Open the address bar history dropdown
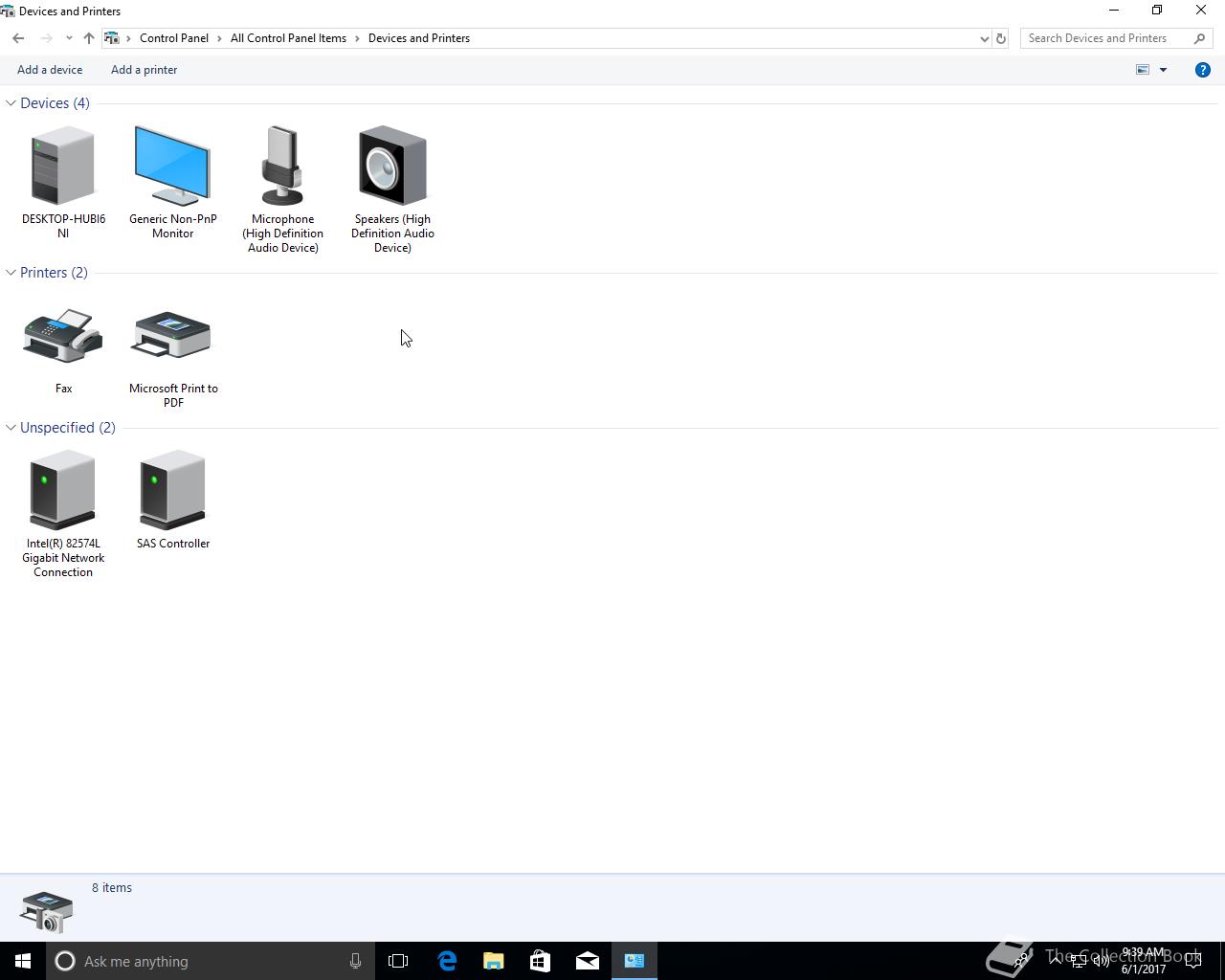 984,38
